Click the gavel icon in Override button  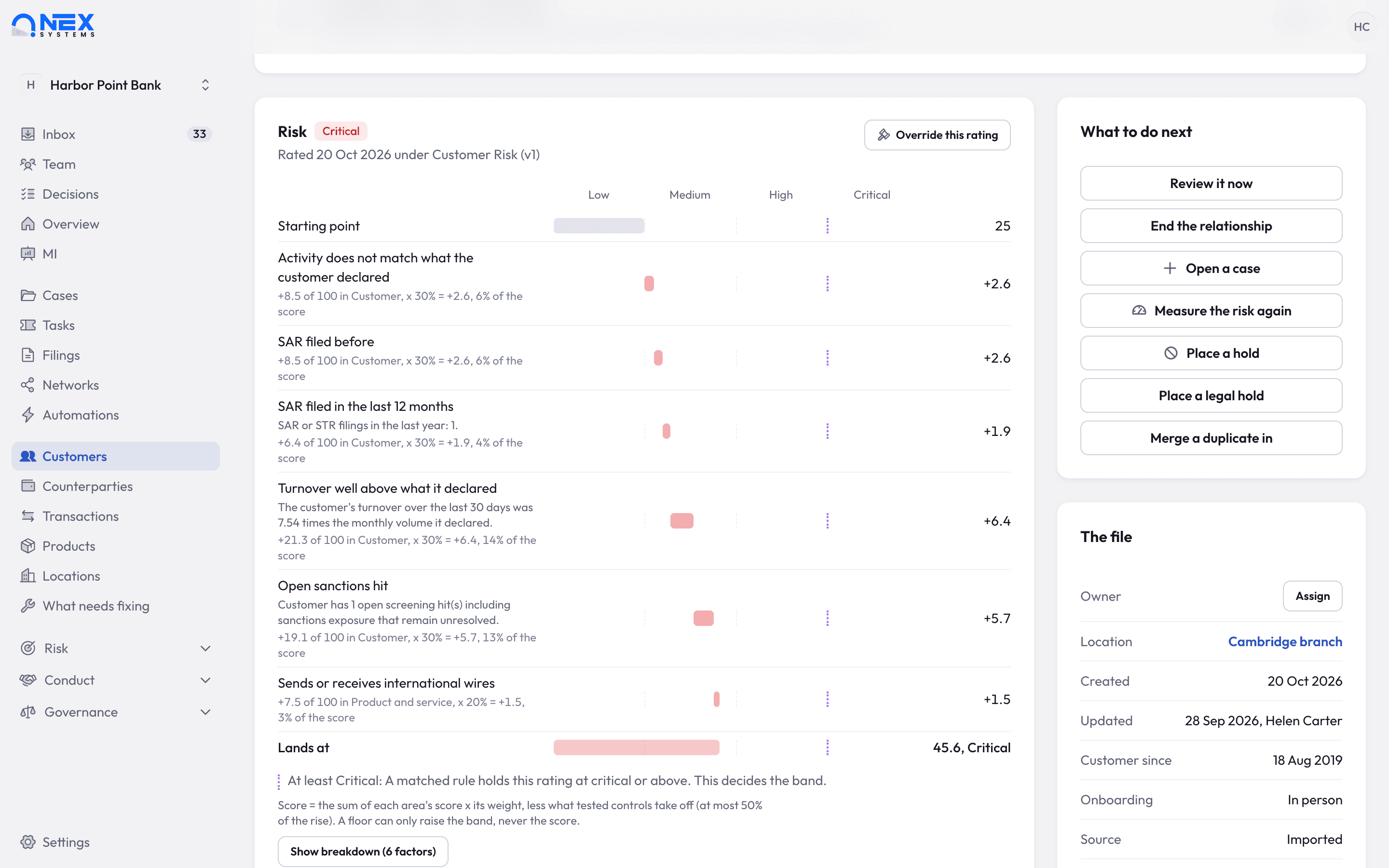click(x=884, y=135)
